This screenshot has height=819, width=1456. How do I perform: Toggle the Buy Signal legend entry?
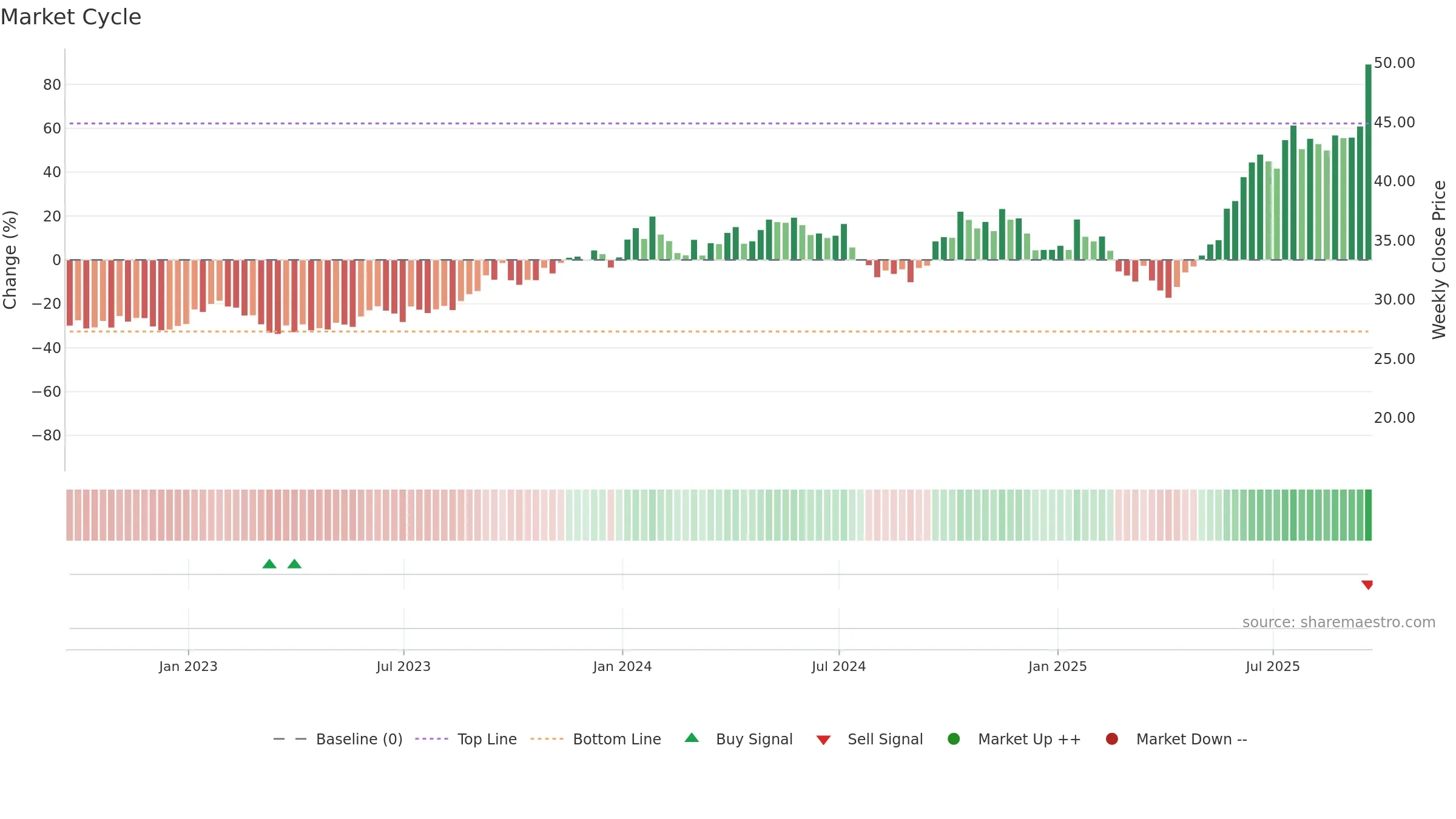pyautogui.click(x=738, y=739)
